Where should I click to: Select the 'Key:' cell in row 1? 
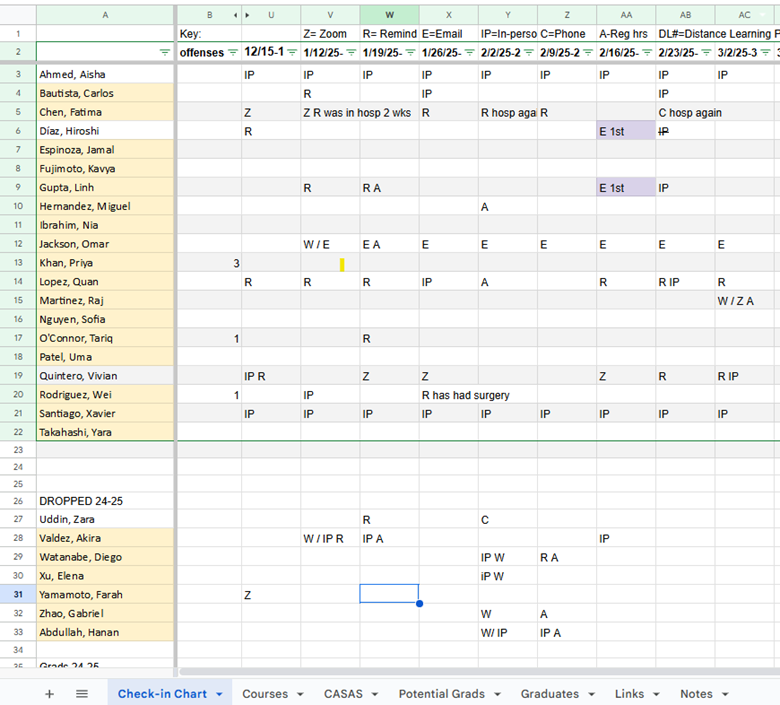click(x=209, y=34)
